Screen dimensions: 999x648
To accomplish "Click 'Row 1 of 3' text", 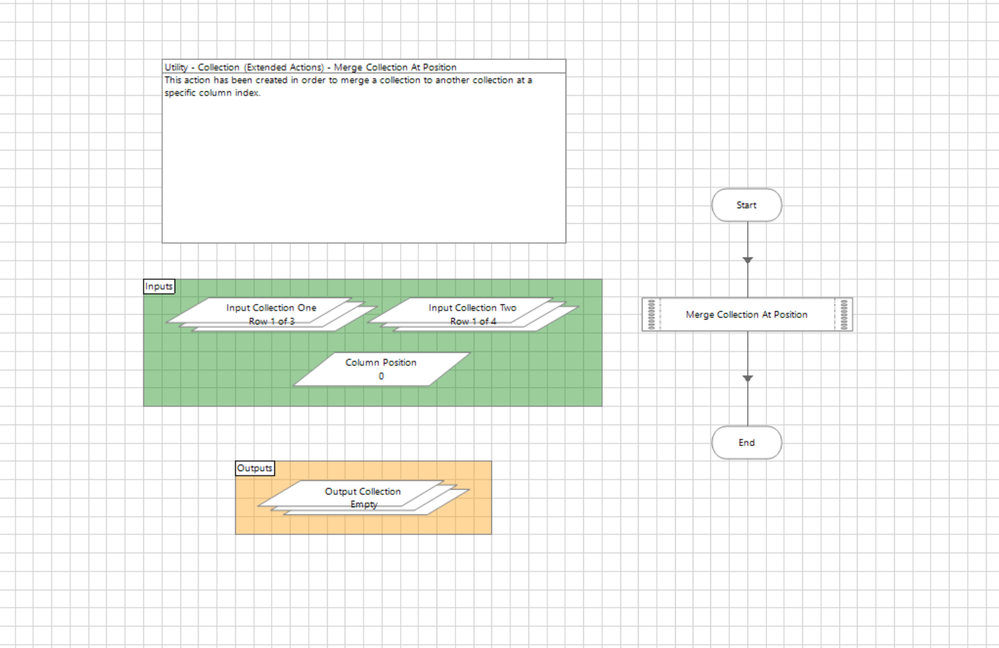I will [271, 321].
